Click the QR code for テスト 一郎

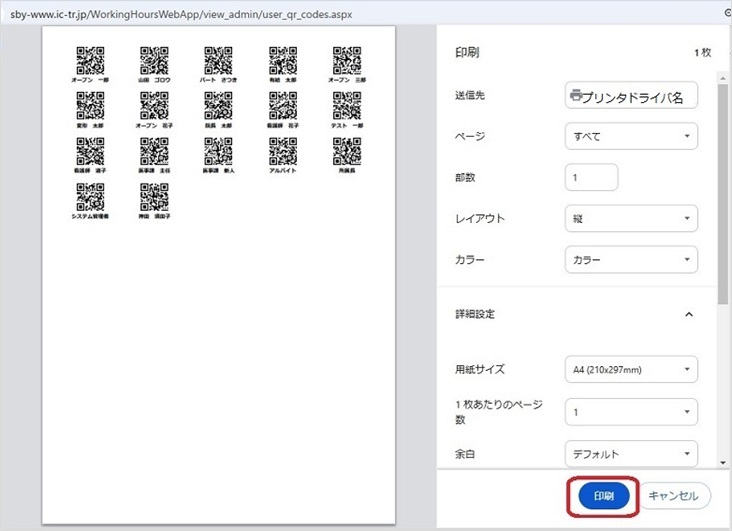coord(347,106)
